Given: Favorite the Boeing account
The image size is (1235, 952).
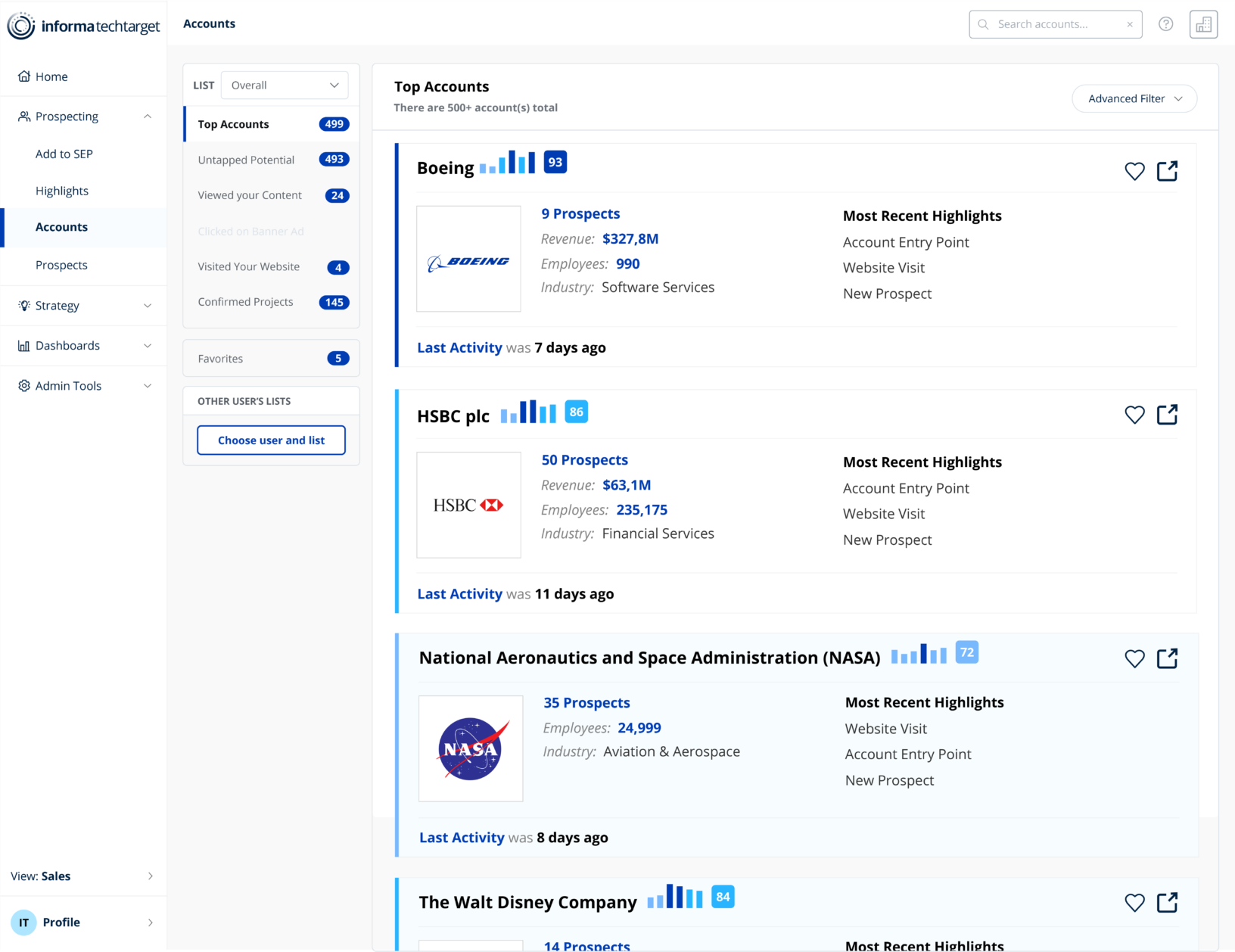Looking at the screenshot, I should coord(1134,172).
